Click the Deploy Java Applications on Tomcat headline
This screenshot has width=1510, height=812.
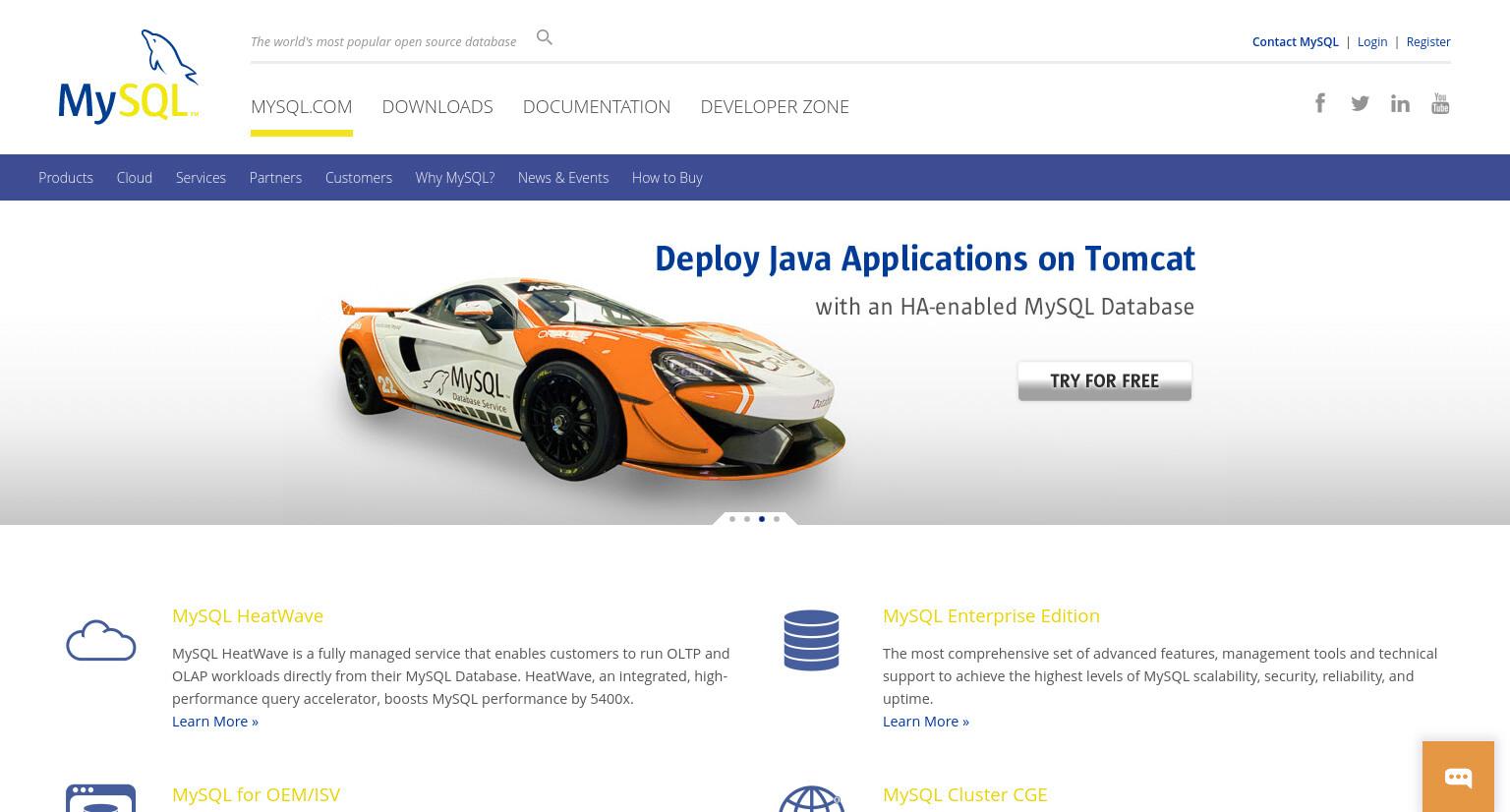pyautogui.click(x=925, y=259)
